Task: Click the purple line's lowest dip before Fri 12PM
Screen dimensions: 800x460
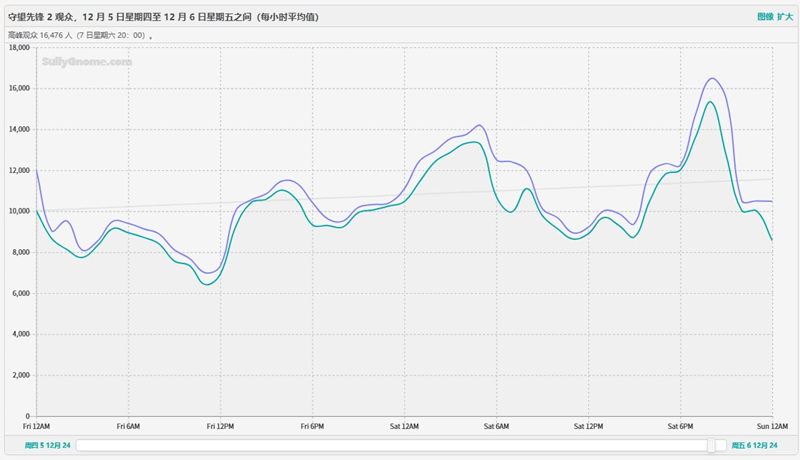Action: [208, 272]
